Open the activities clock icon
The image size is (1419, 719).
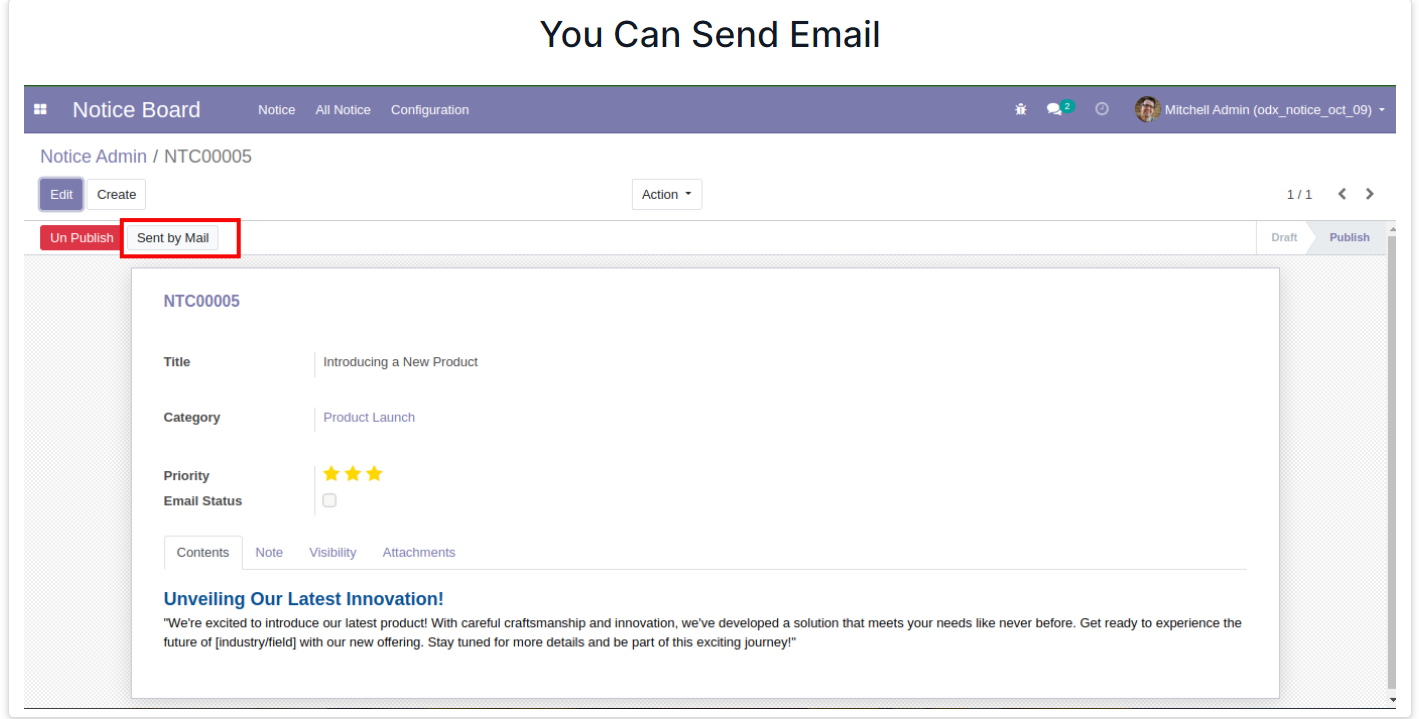tap(1102, 110)
